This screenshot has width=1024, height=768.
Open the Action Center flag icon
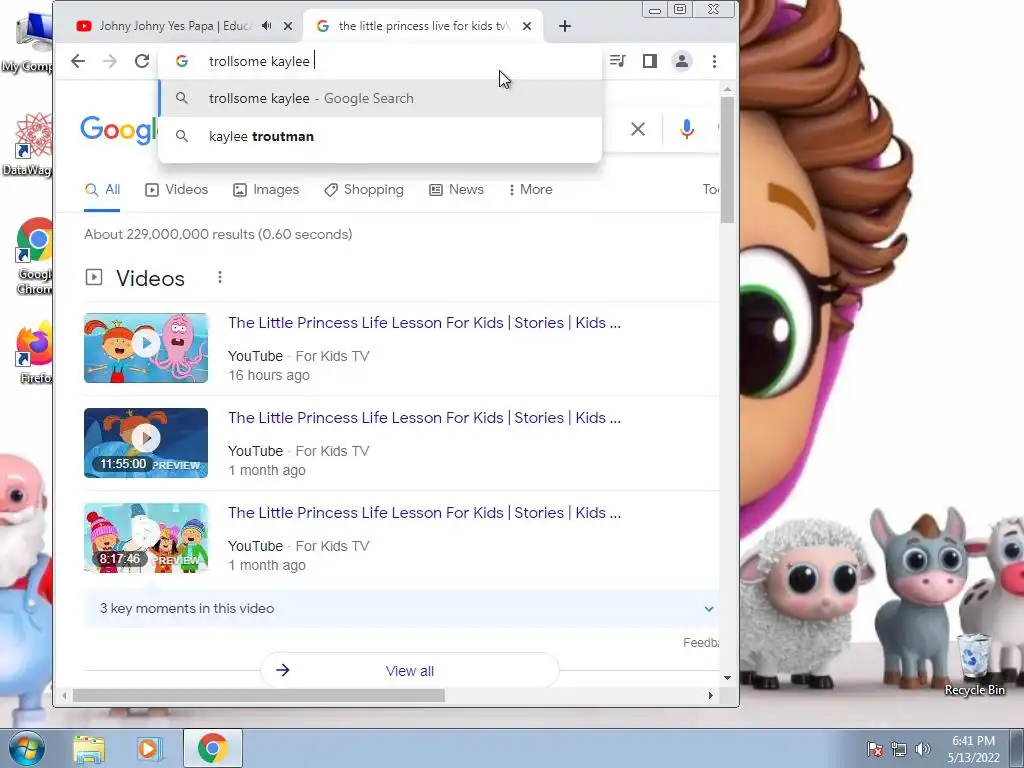[875, 749]
